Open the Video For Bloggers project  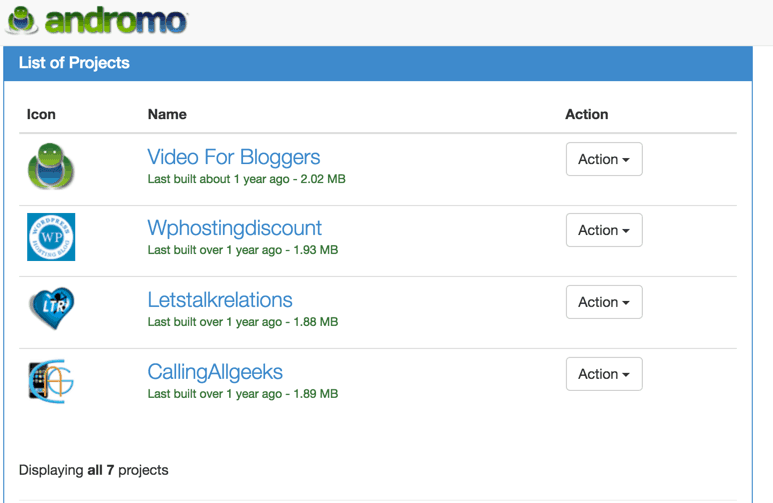tap(233, 157)
